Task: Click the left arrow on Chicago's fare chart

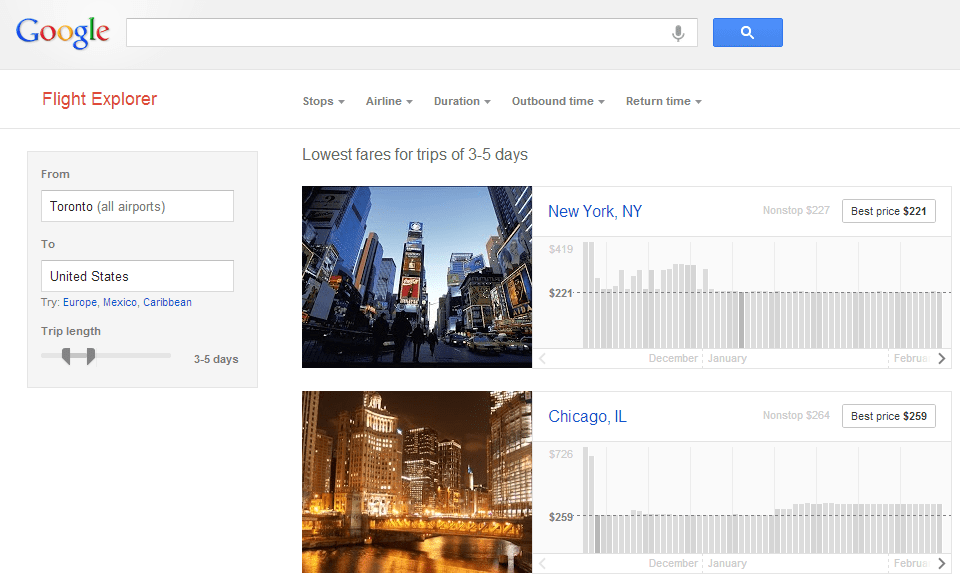Action: 541,562
